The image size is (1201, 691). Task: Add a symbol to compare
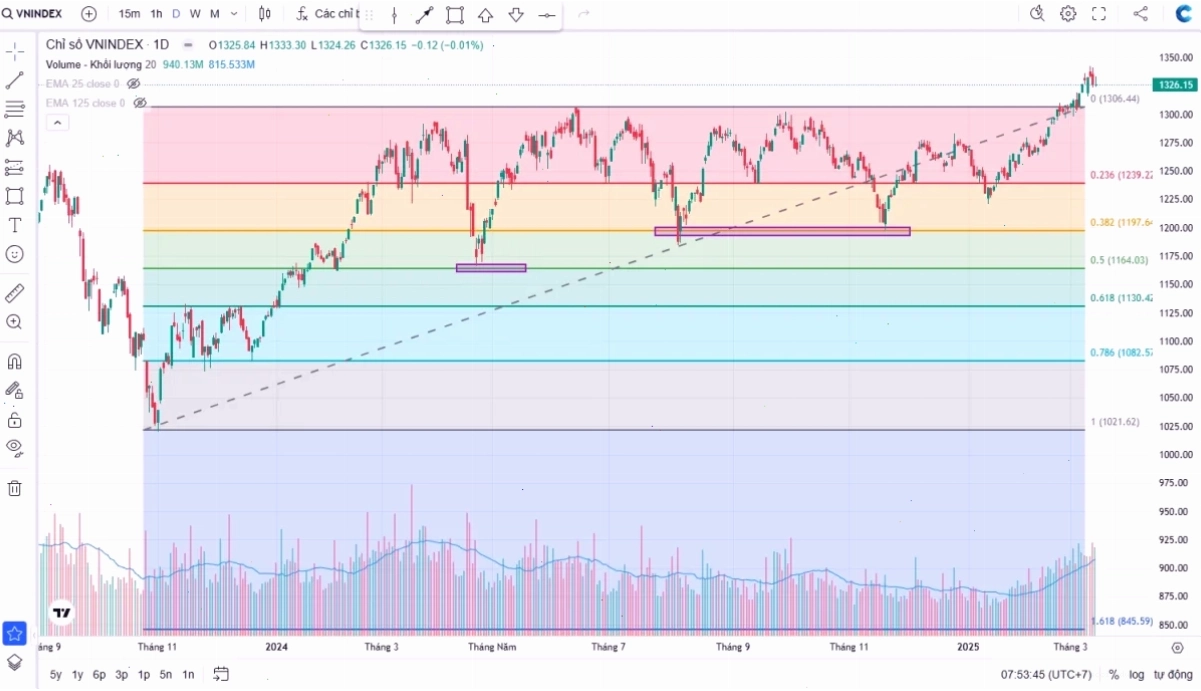[89, 14]
